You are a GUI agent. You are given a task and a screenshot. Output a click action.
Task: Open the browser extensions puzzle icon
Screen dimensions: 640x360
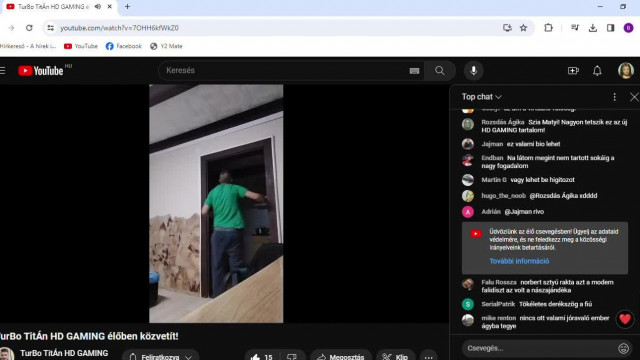[x=549, y=28]
